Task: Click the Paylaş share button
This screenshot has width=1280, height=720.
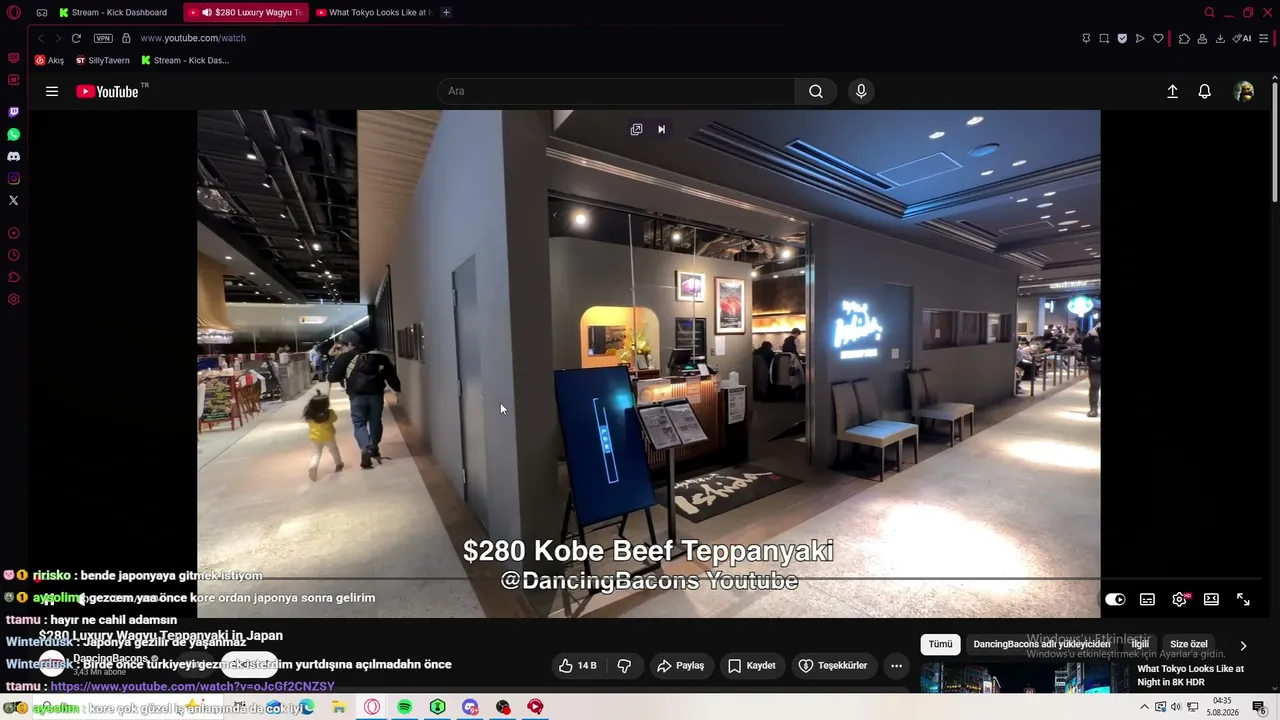Action: click(x=680, y=665)
